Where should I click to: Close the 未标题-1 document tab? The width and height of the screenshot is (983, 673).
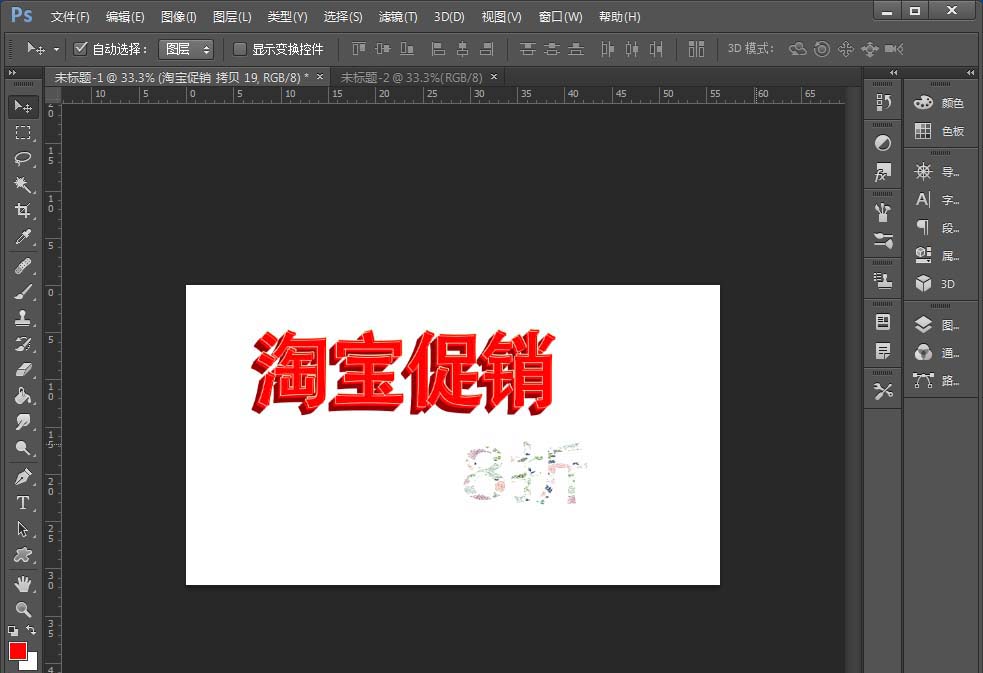320,76
